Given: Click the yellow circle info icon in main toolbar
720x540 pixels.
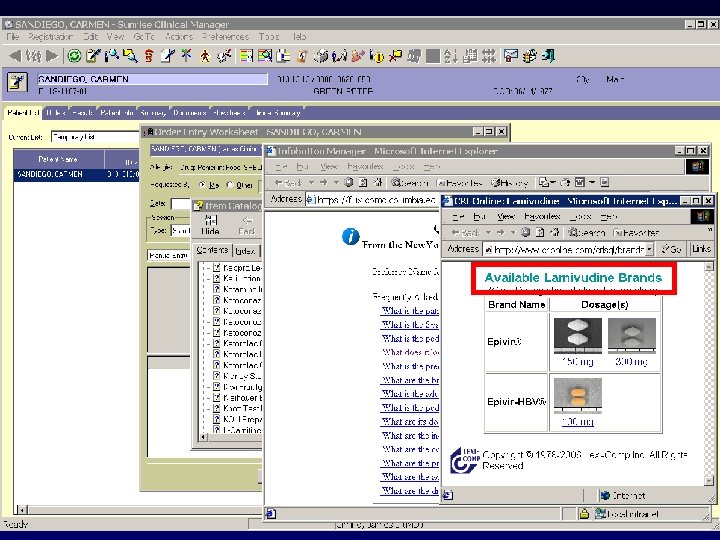Looking at the screenshot, I should click(377, 56).
